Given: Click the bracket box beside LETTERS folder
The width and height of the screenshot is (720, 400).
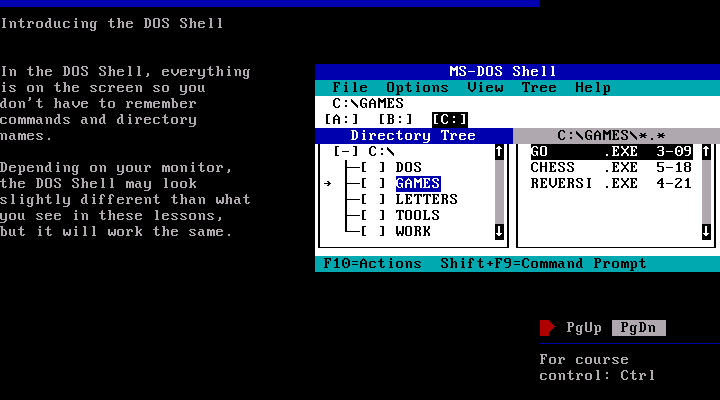Looking at the screenshot, I should [373, 199].
